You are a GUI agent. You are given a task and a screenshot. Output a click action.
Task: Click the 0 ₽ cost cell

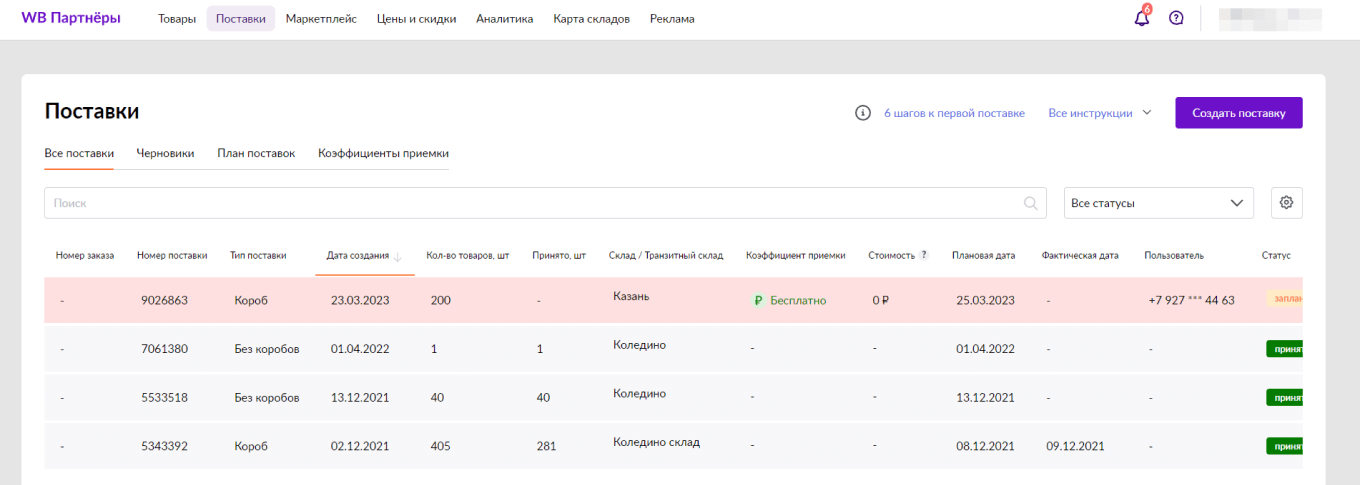(881, 300)
